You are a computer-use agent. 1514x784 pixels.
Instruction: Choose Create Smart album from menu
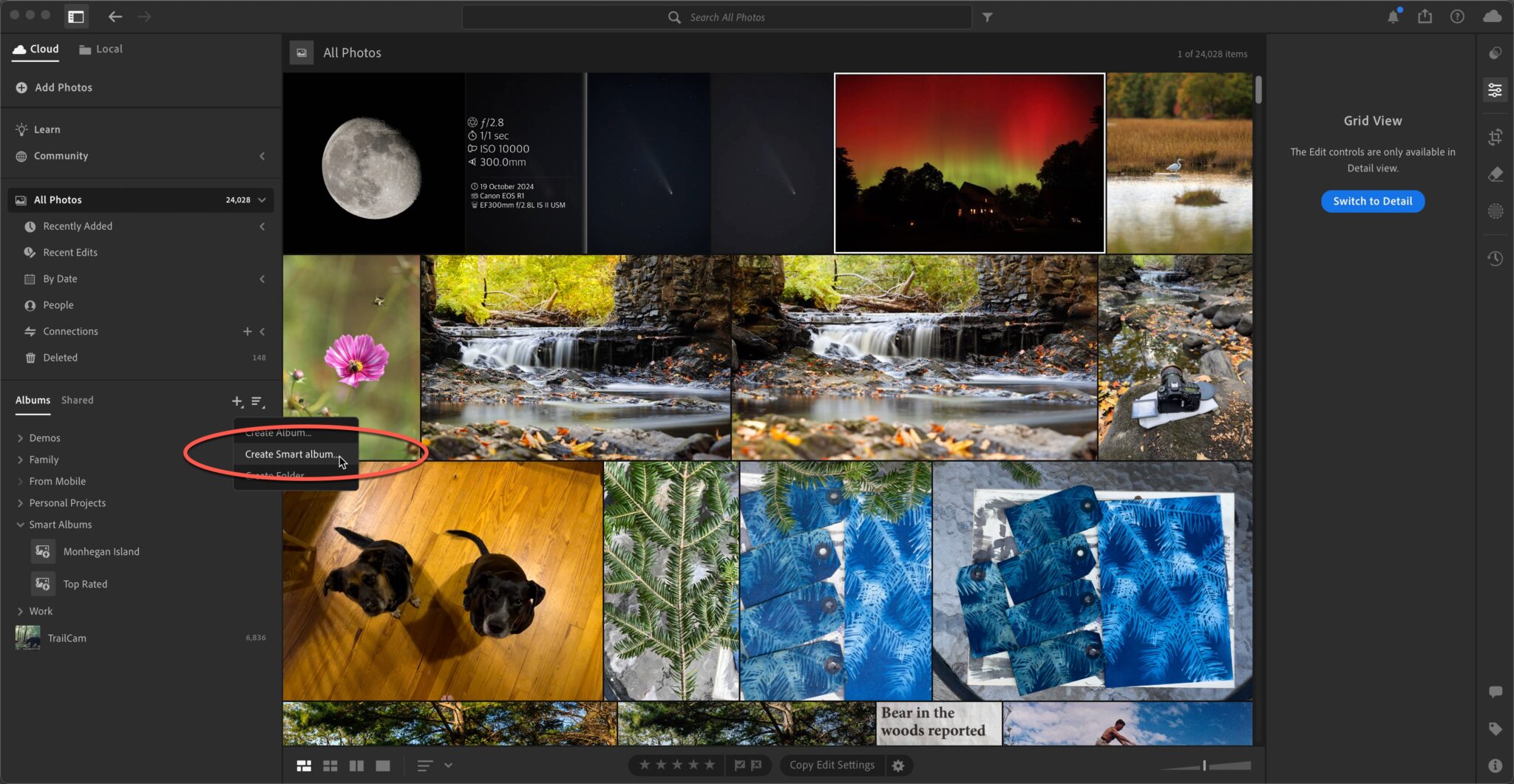[x=291, y=454]
